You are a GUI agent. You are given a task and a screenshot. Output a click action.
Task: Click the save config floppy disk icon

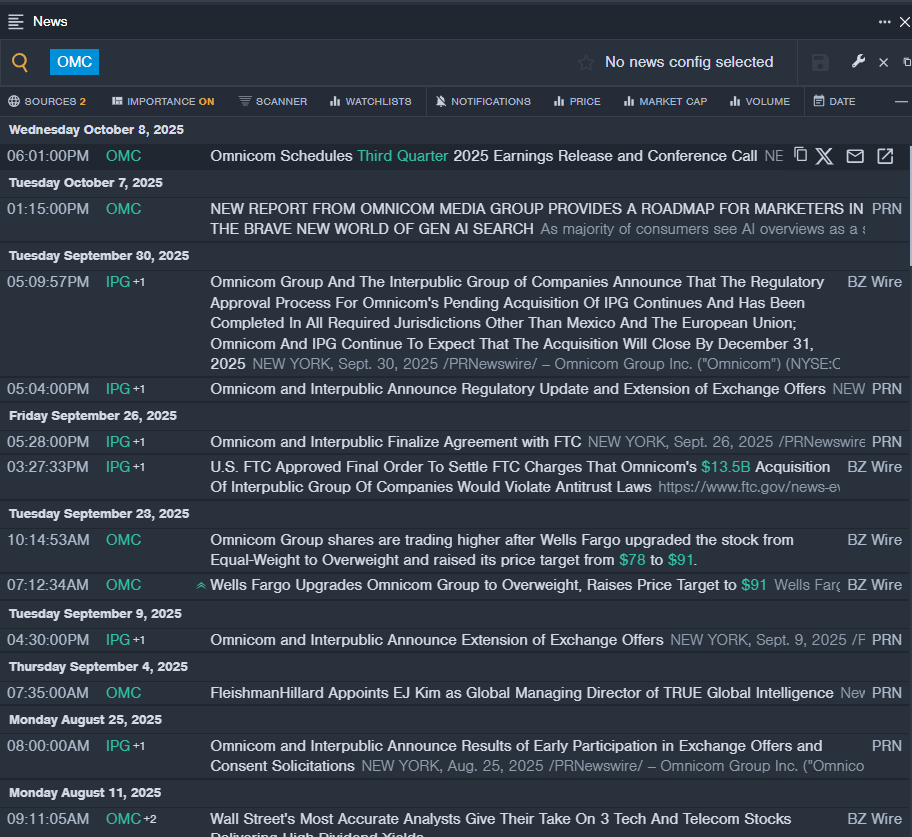pyautogui.click(x=820, y=62)
